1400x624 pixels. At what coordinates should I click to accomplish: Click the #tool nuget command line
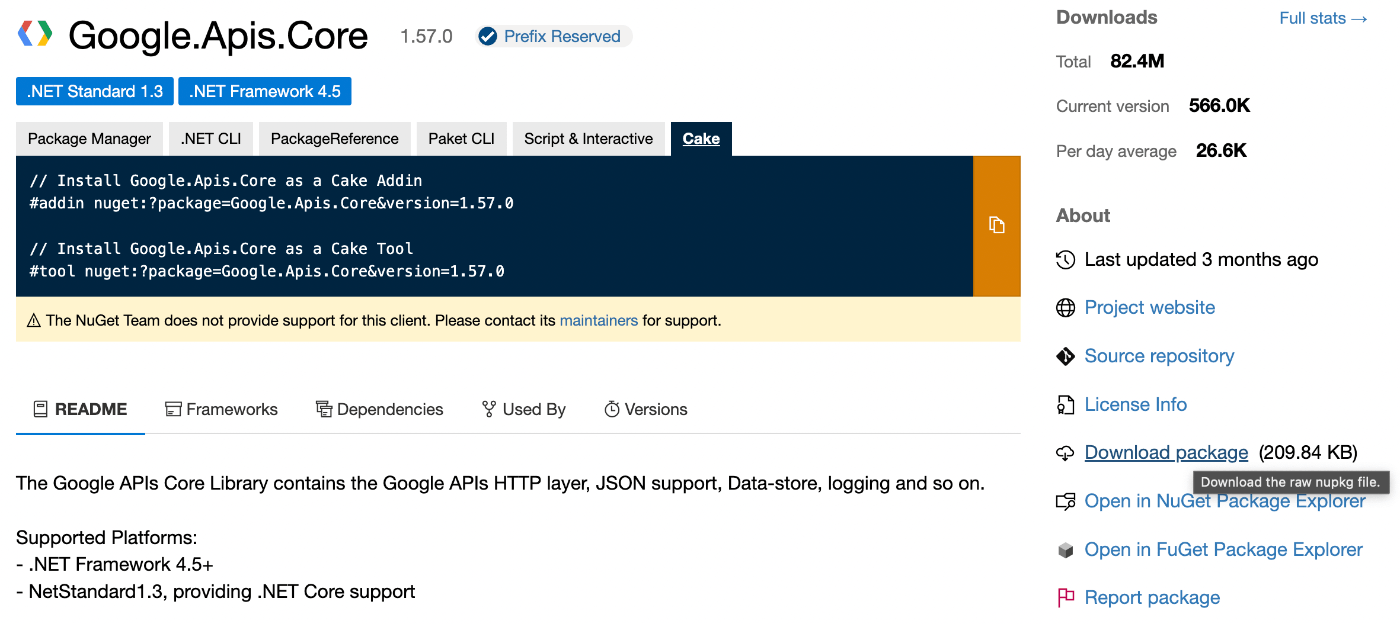tap(267, 271)
